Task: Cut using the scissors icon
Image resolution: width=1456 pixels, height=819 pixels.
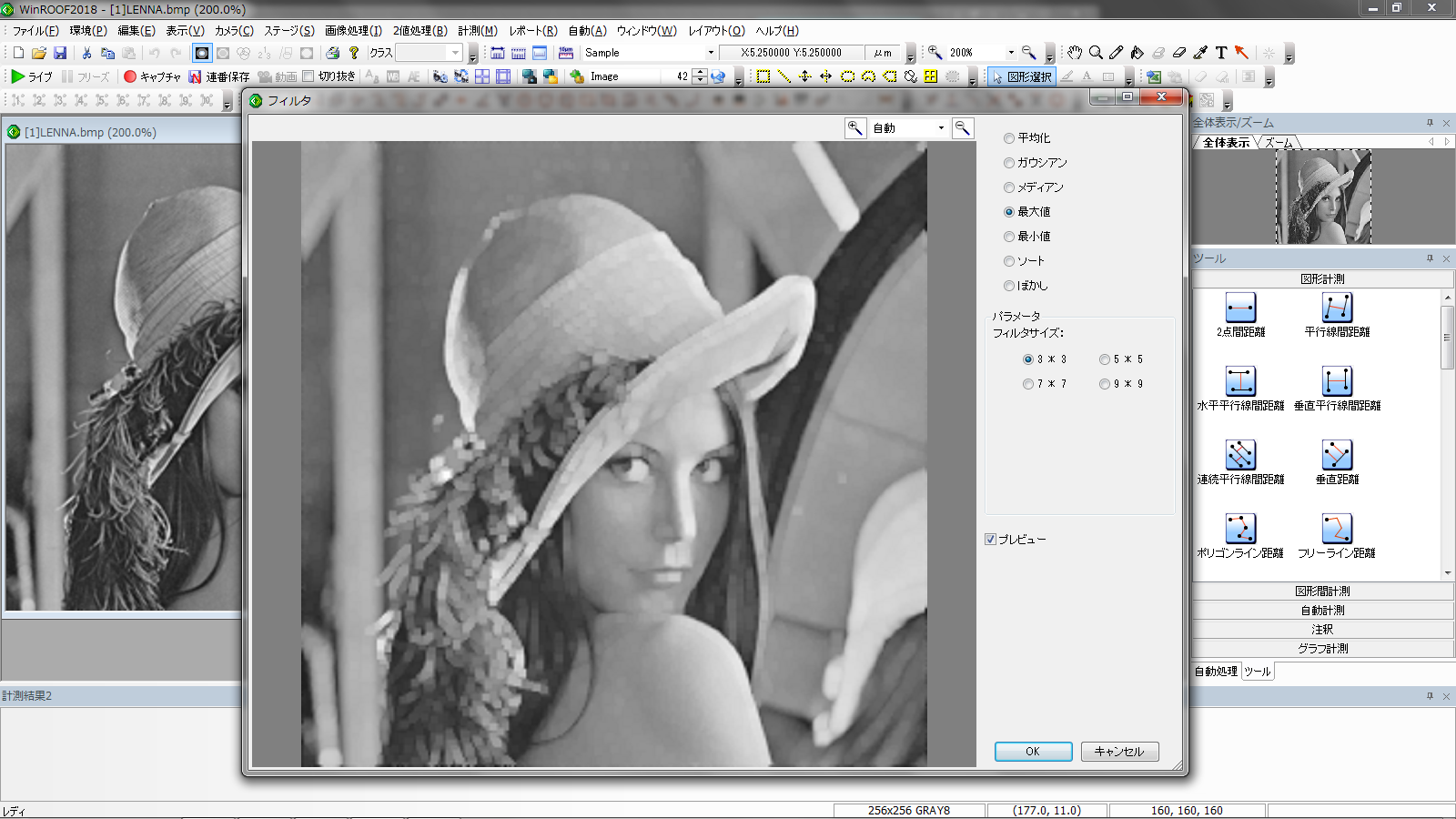Action: click(86, 53)
